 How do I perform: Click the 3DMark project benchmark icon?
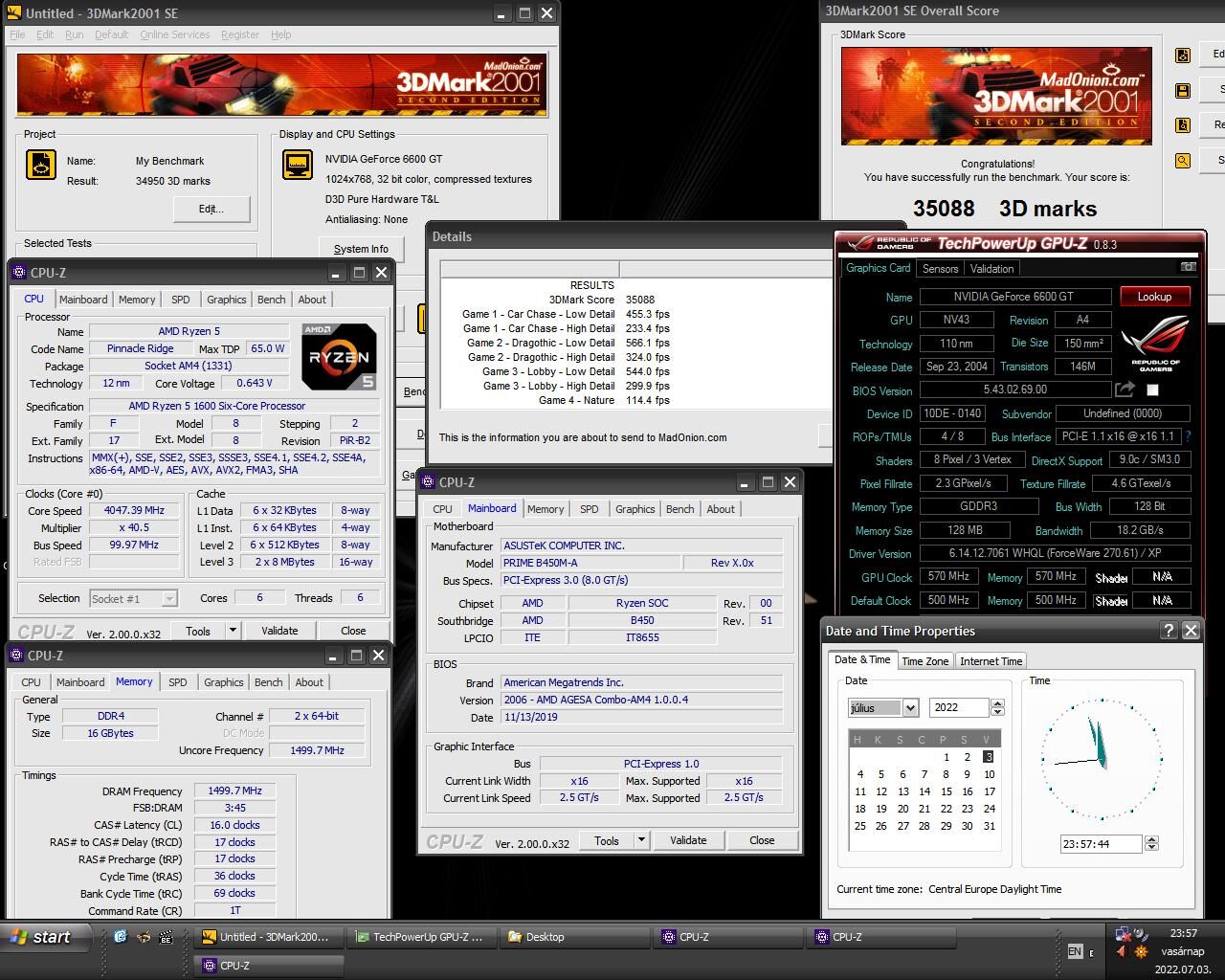pyautogui.click(x=41, y=165)
